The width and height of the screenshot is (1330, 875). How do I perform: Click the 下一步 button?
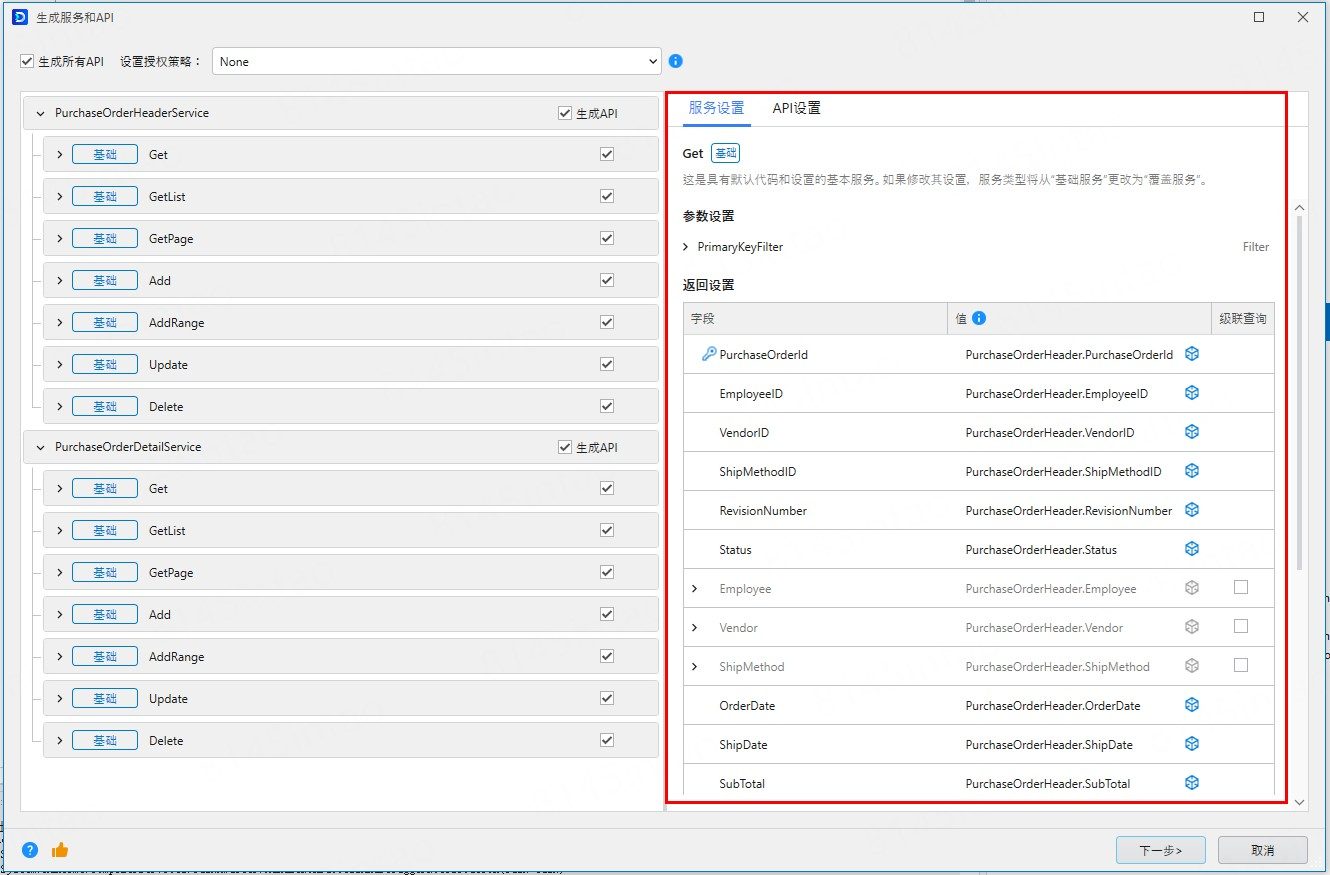[x=1160, y=850]
